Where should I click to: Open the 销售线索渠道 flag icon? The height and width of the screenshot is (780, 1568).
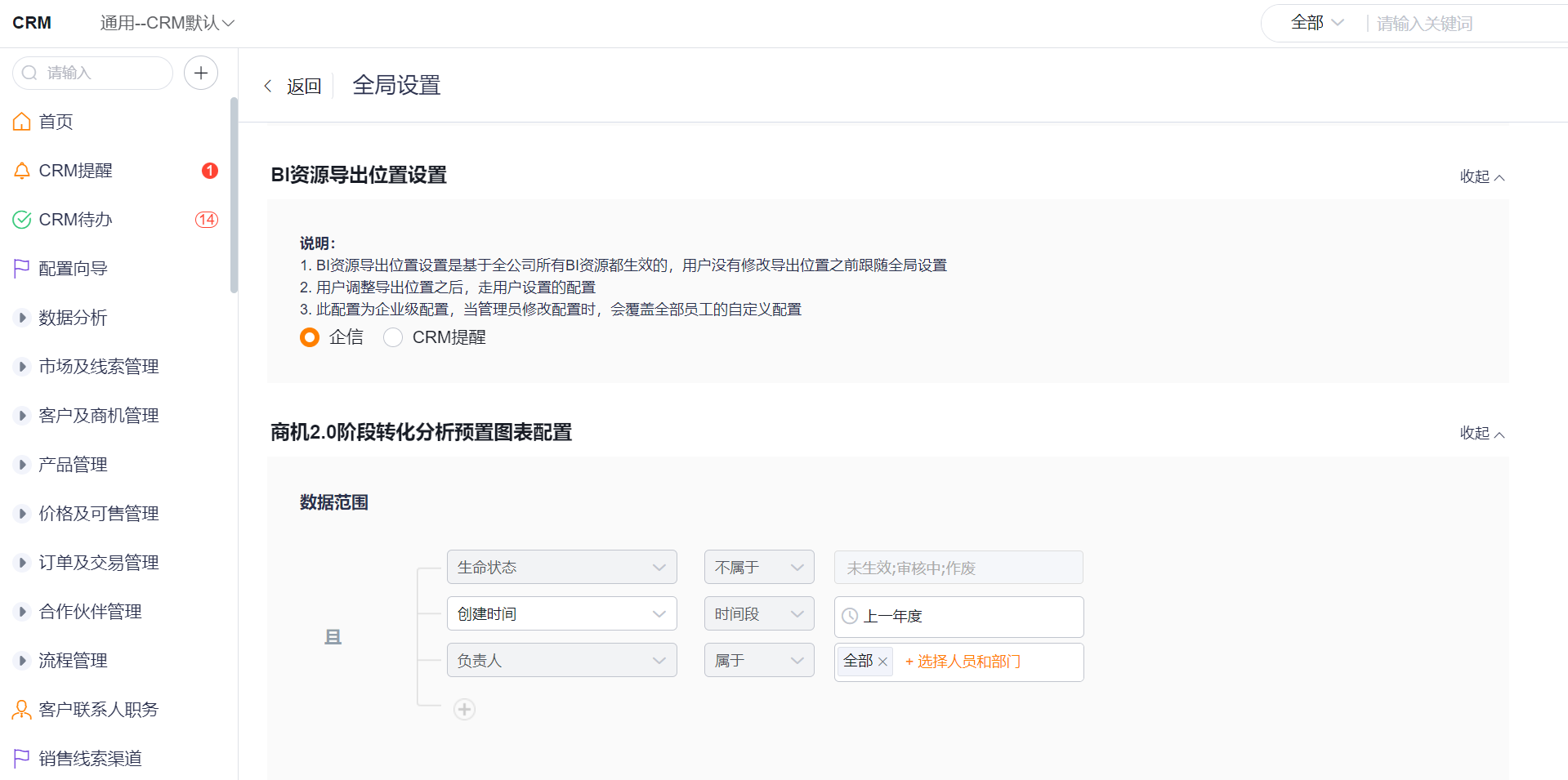point(22,758)
